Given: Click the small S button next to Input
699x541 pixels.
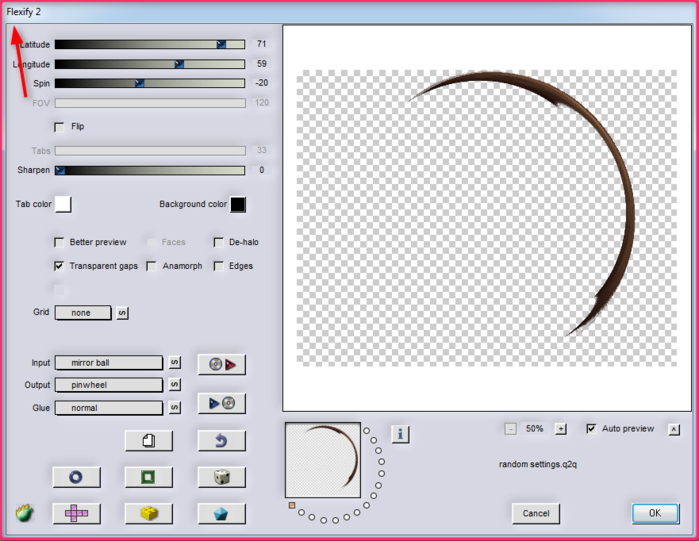Looking at the screenshot, I should [175, 362].
